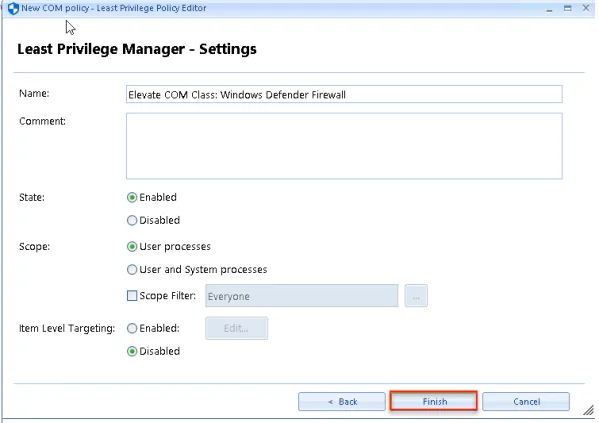
Task: Set State to Disabled
Action: (x=132, y=220)
